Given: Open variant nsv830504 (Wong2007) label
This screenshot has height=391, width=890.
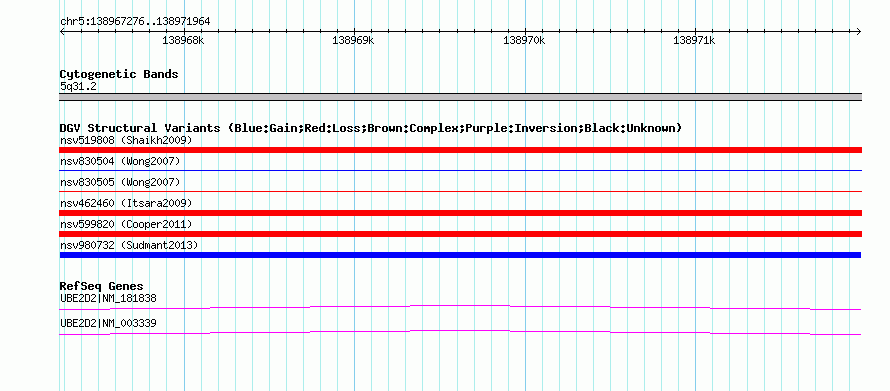Looking at the screenshot, I should pyautogui.click(x=120, y=161).
